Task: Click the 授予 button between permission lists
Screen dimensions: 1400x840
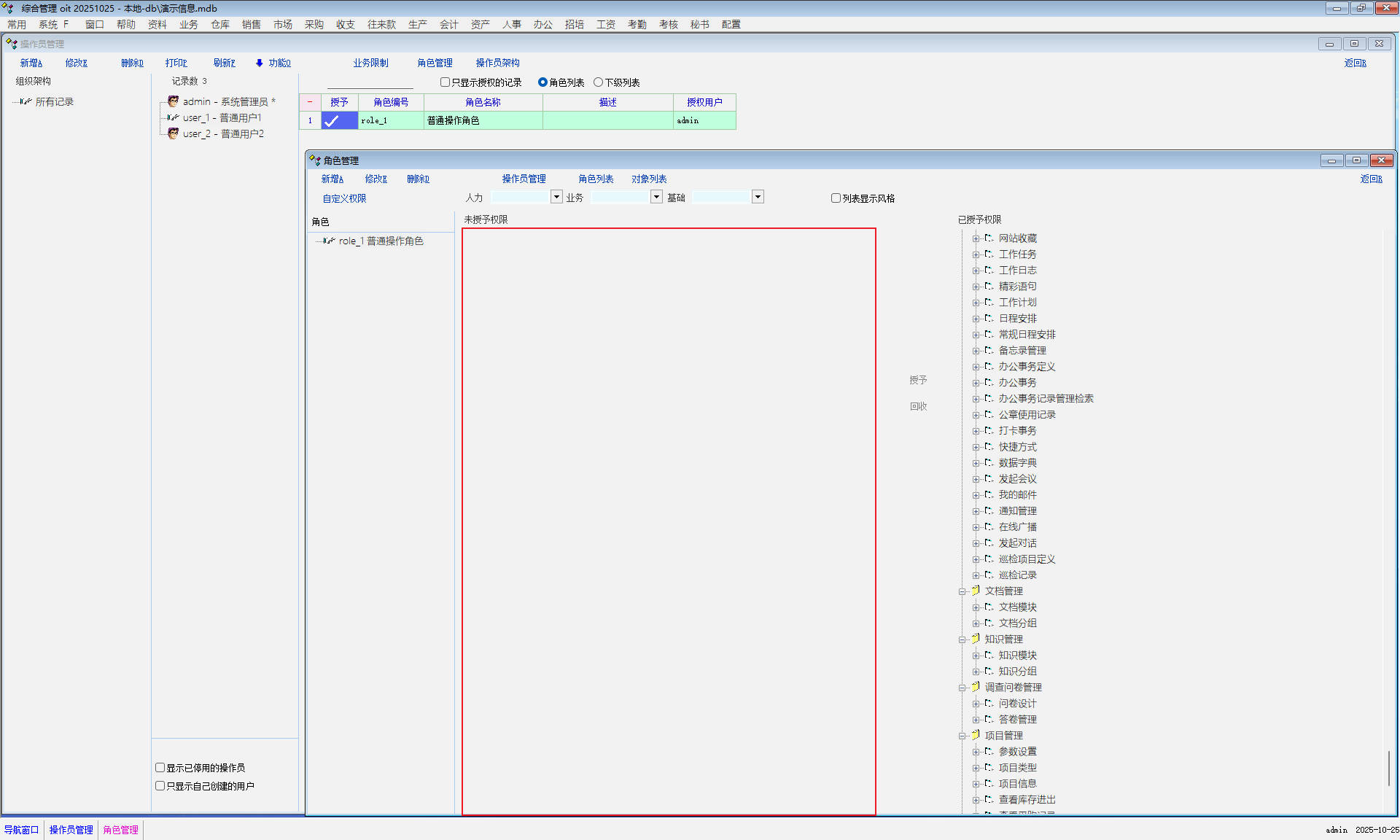Action: [x=918, y=380]
